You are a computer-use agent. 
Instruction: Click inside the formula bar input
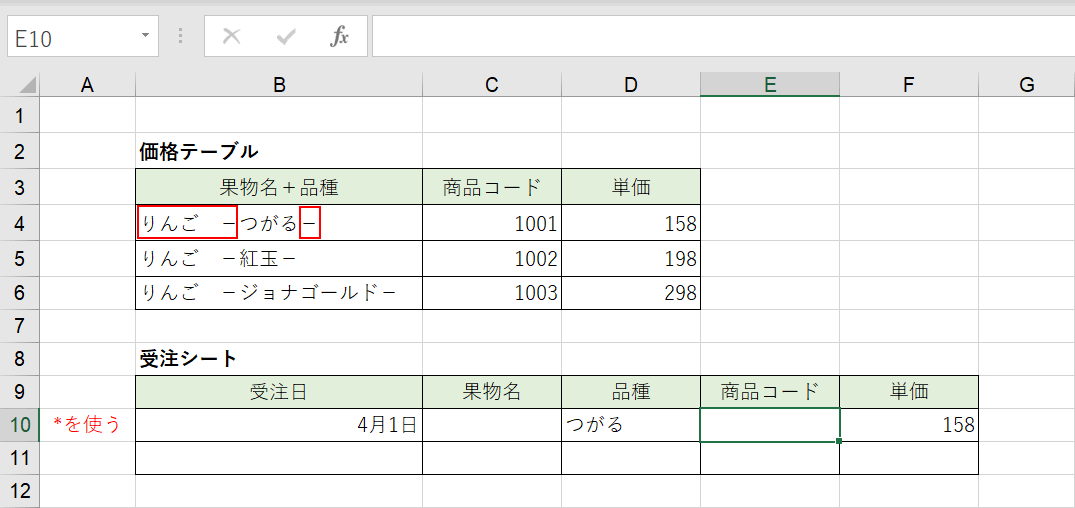(x=723, y=36)
